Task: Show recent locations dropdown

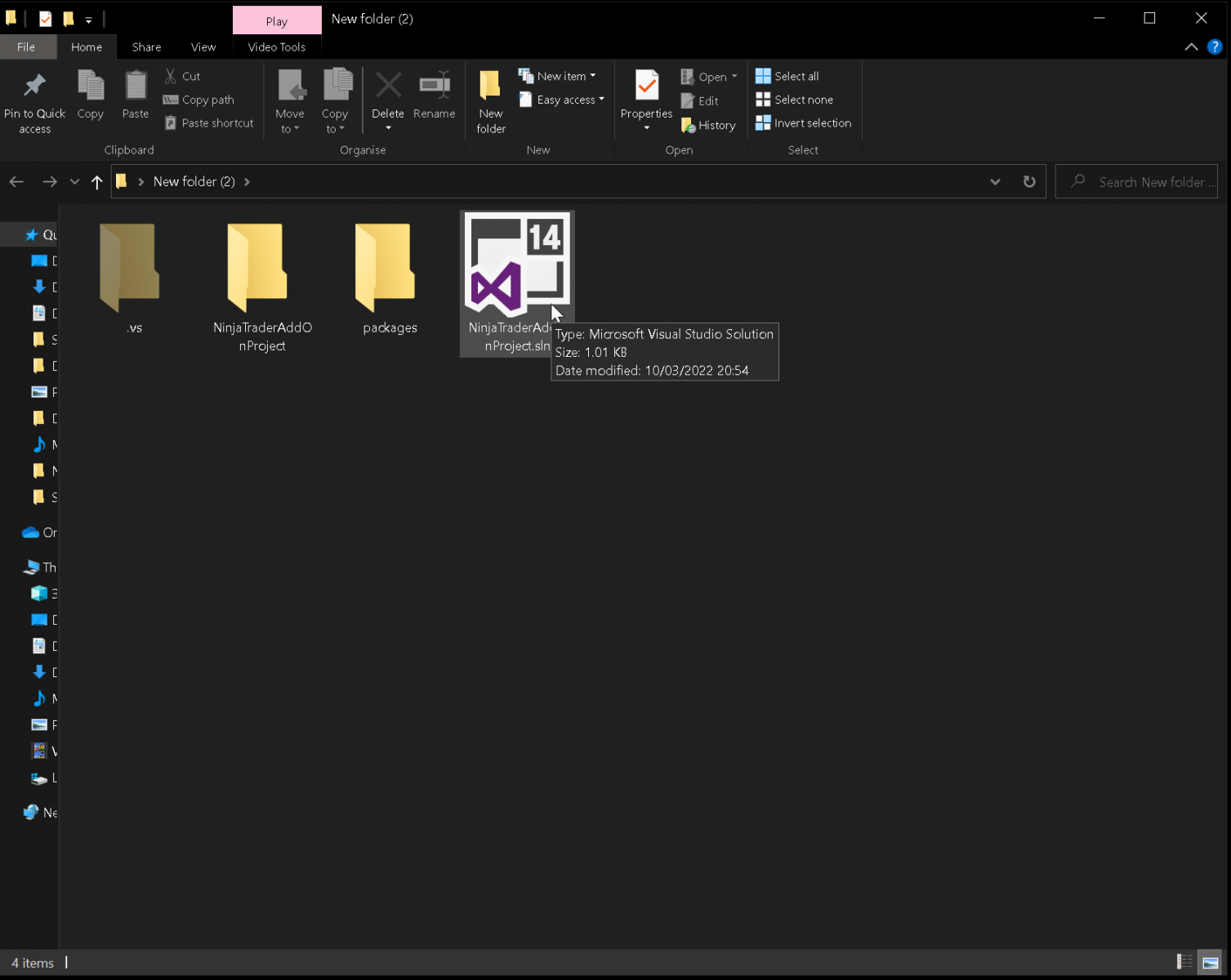Action: coord(74,181)
